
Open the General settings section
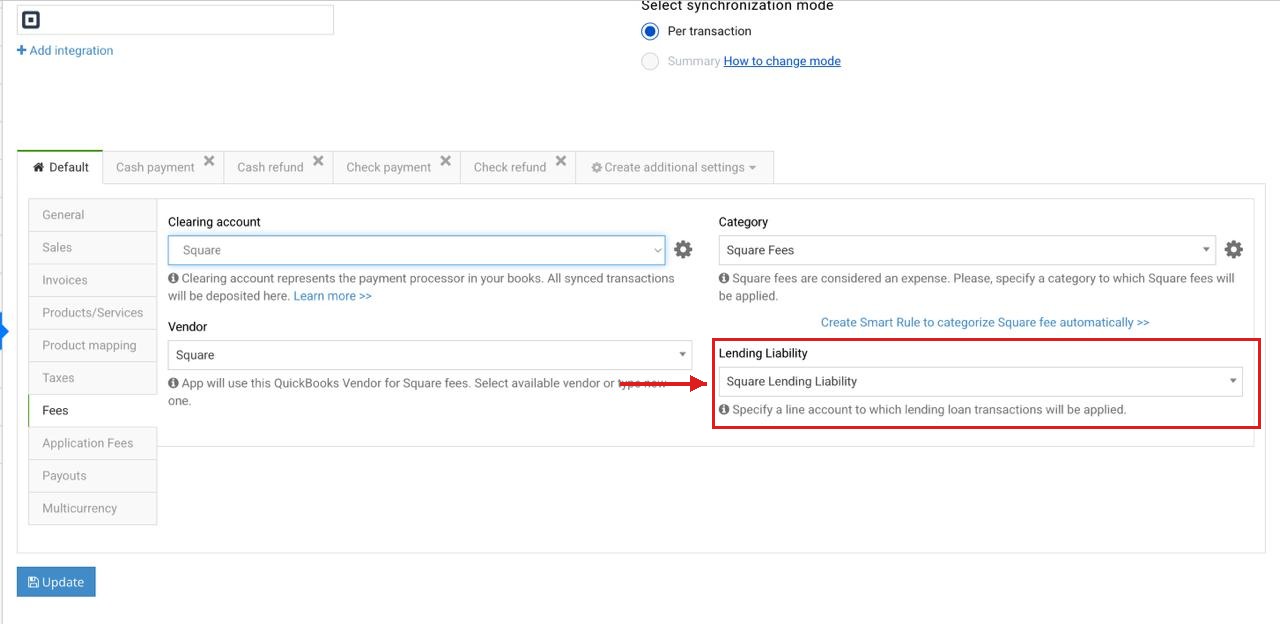click(93, 215)
